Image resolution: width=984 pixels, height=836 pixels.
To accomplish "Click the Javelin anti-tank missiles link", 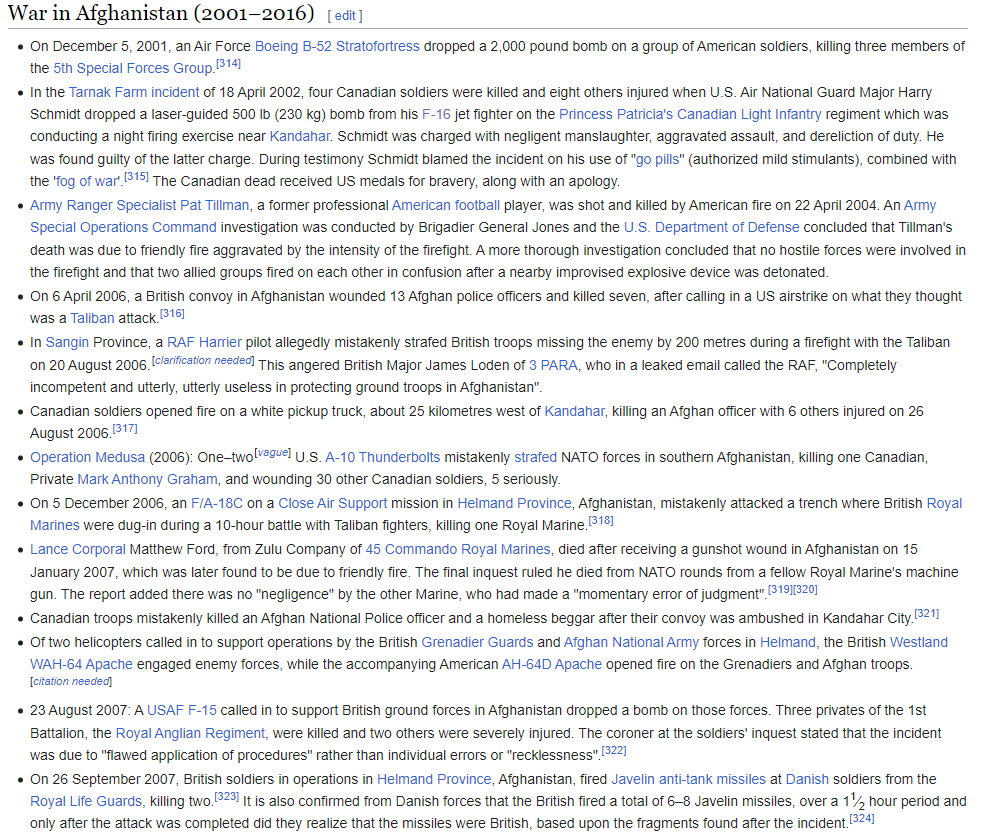I will (688, 779).
